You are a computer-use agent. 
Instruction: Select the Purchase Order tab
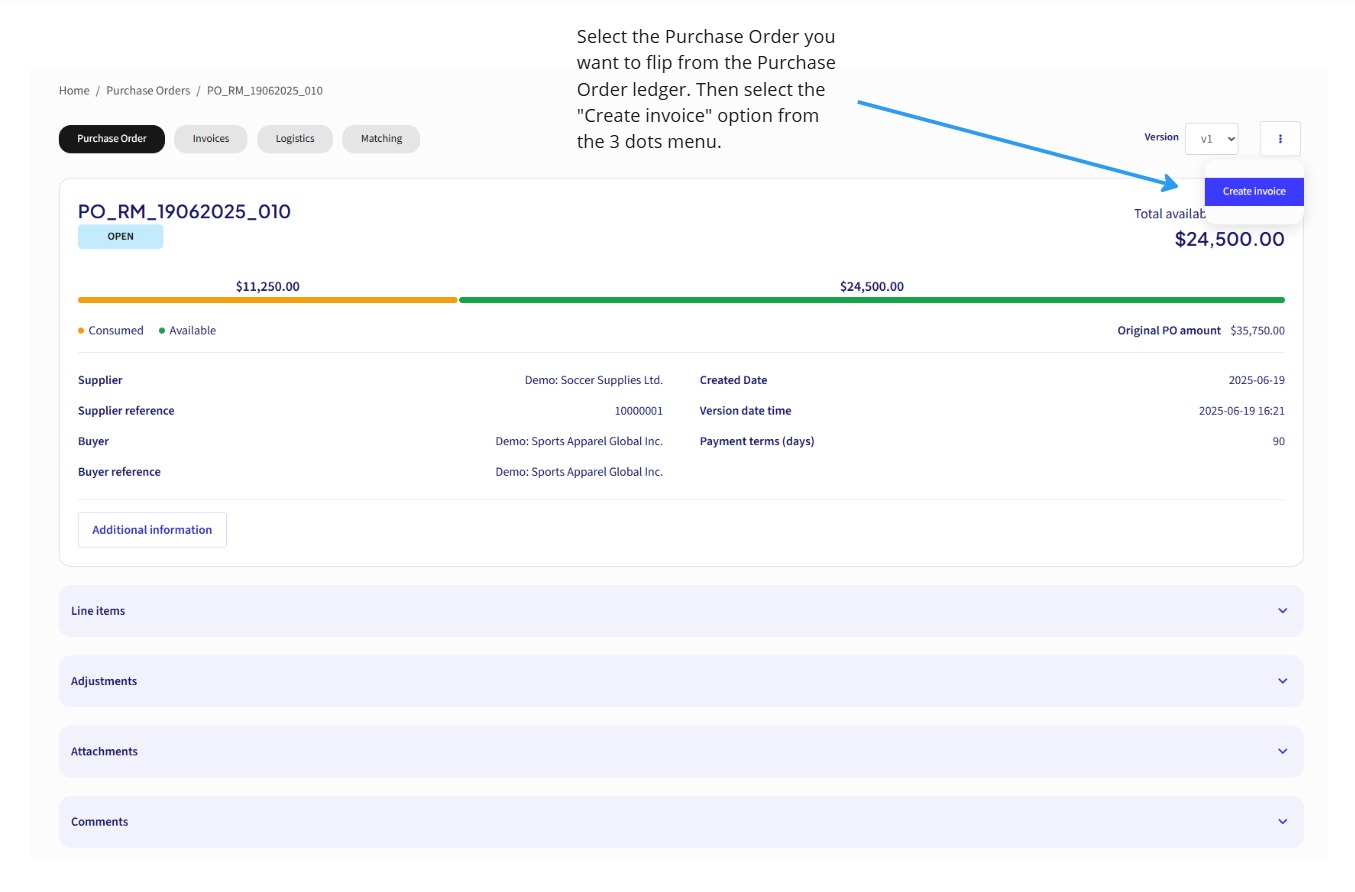(111, 138)
